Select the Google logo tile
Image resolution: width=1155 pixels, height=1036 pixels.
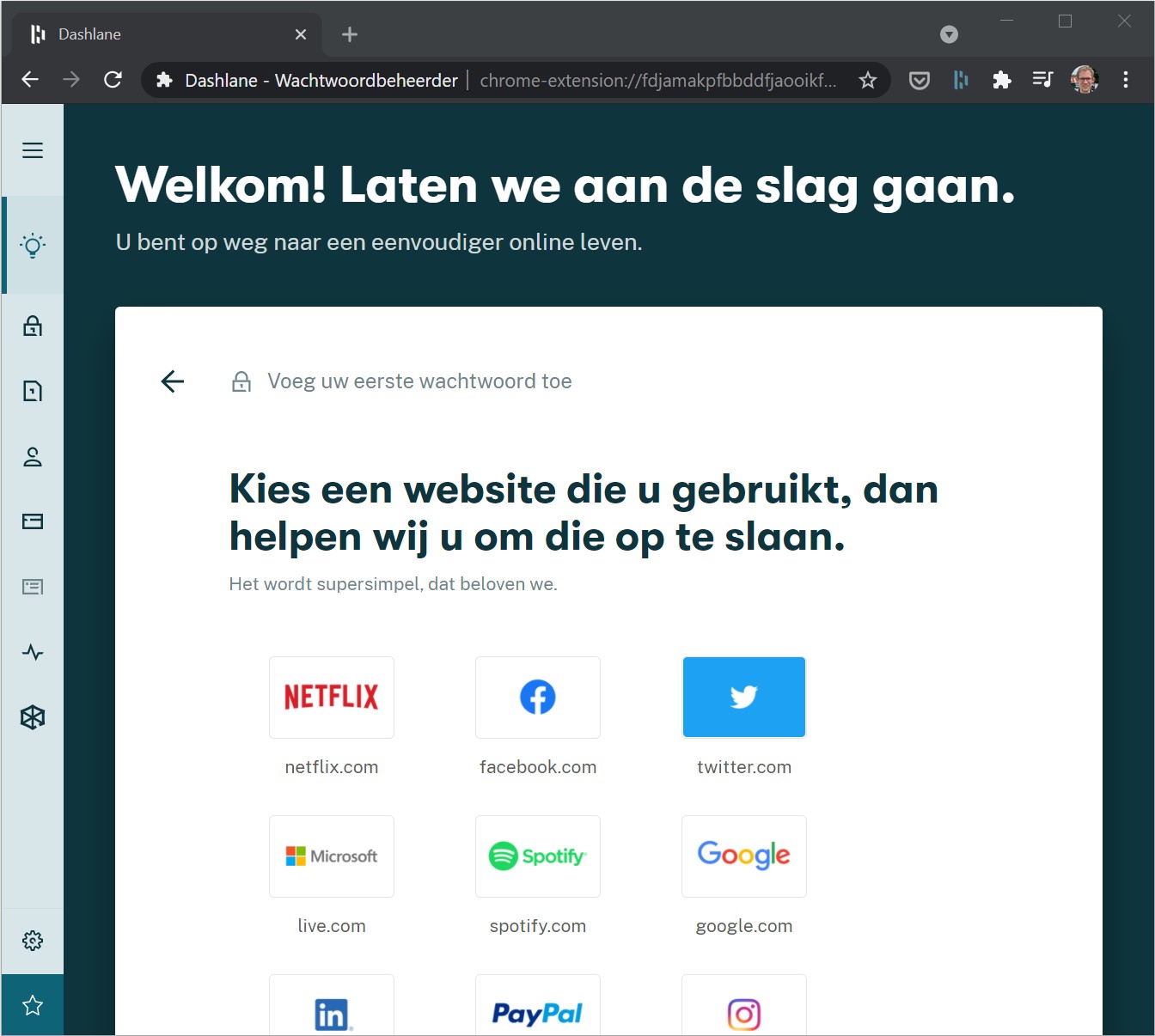tap(744, 856)
